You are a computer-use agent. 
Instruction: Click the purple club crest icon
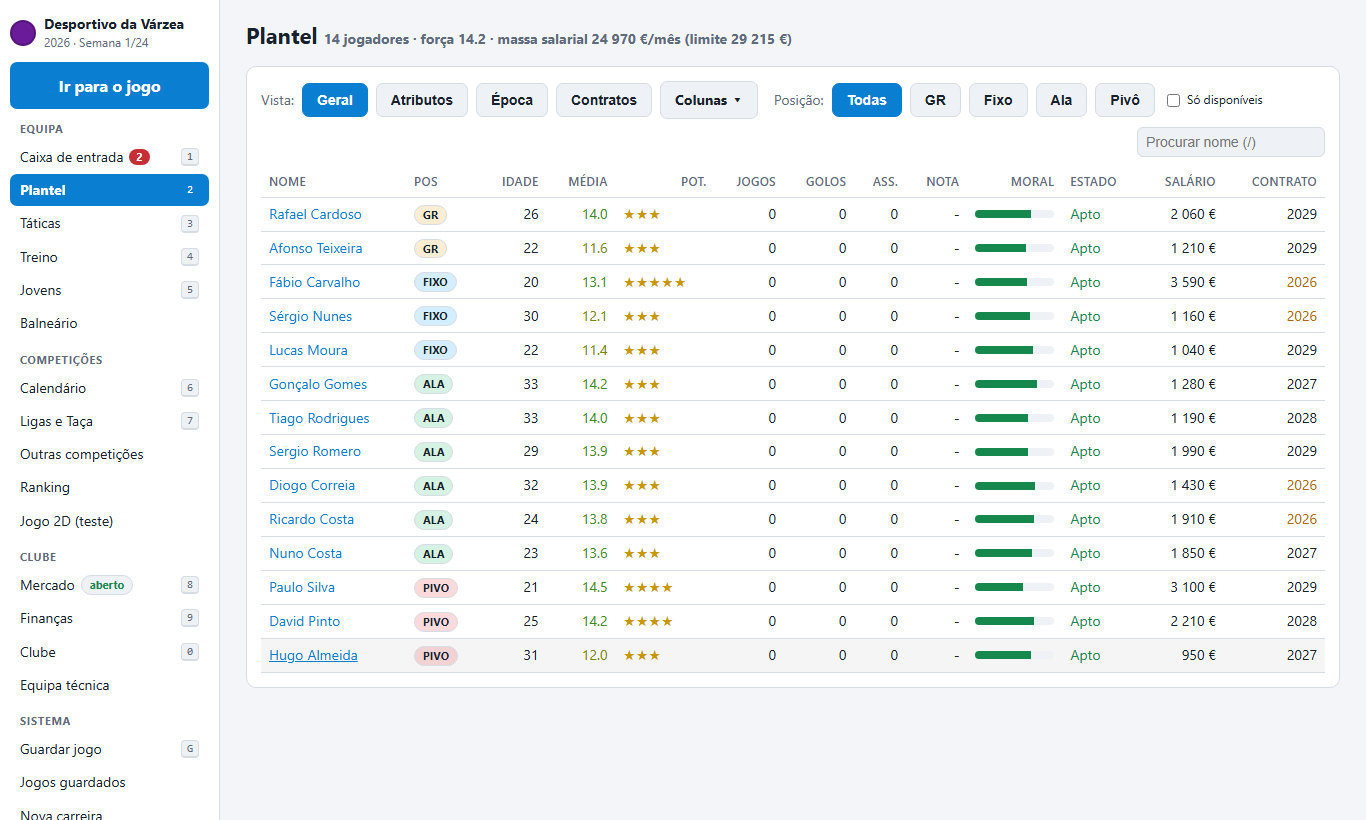click(23, 33)
